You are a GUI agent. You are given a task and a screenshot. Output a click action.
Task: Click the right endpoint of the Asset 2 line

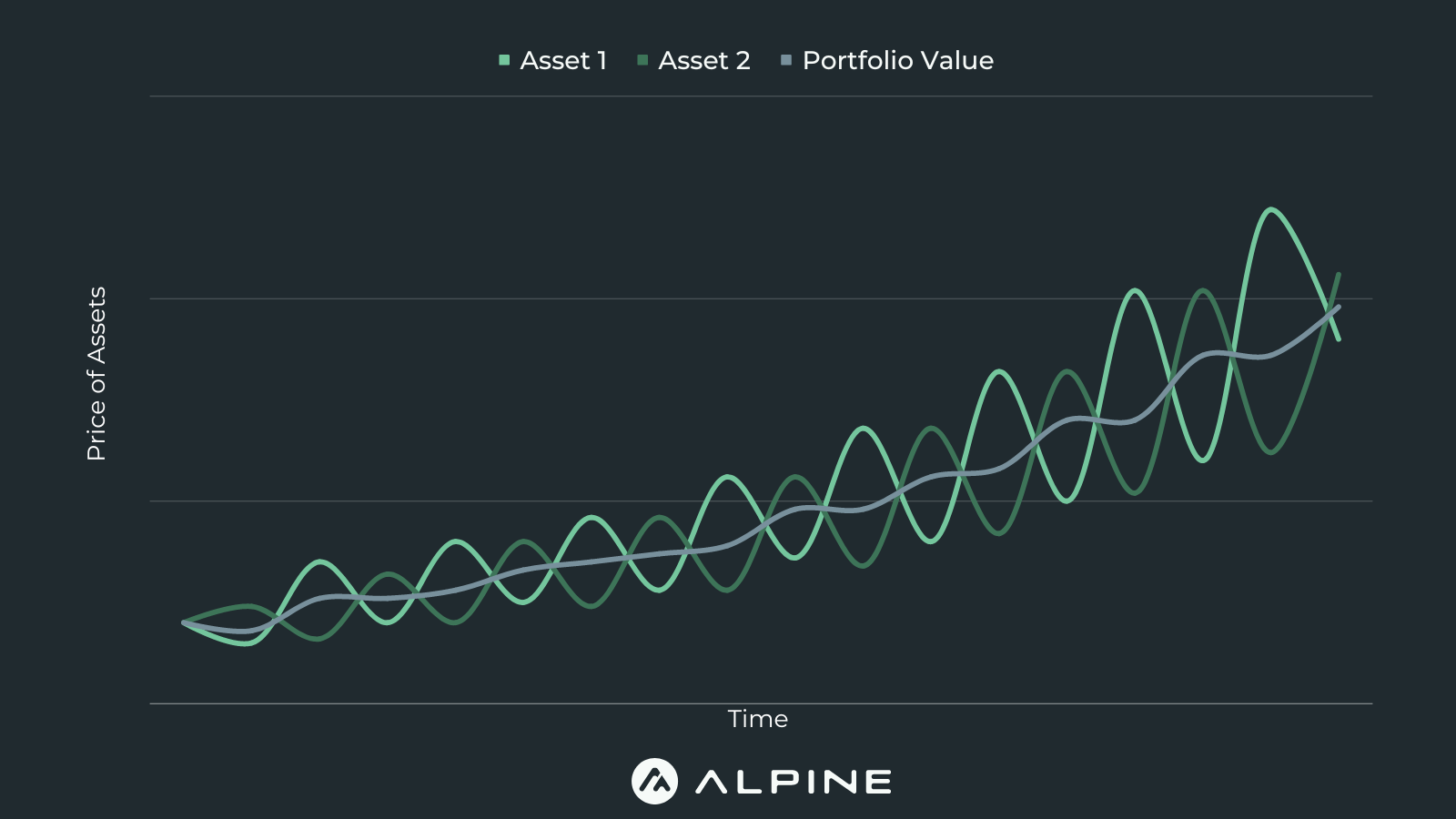tap(1339, 274)
